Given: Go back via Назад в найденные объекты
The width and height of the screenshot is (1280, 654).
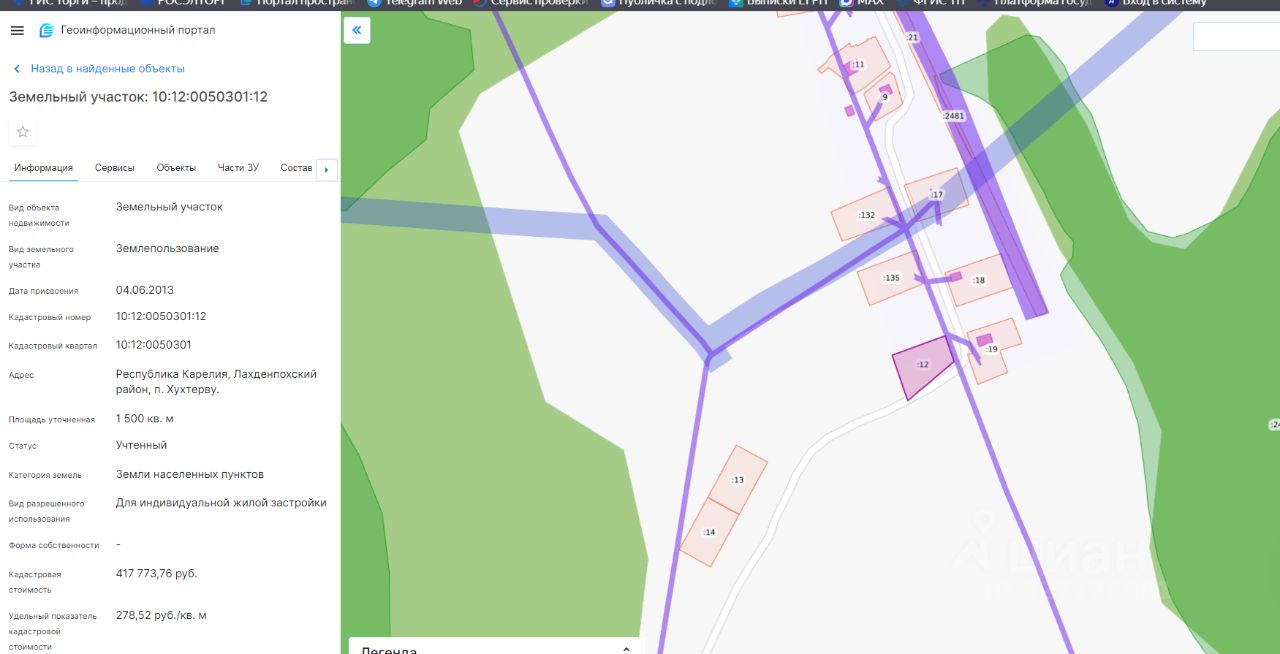Looking at the screenshot, I should [98, 68].
